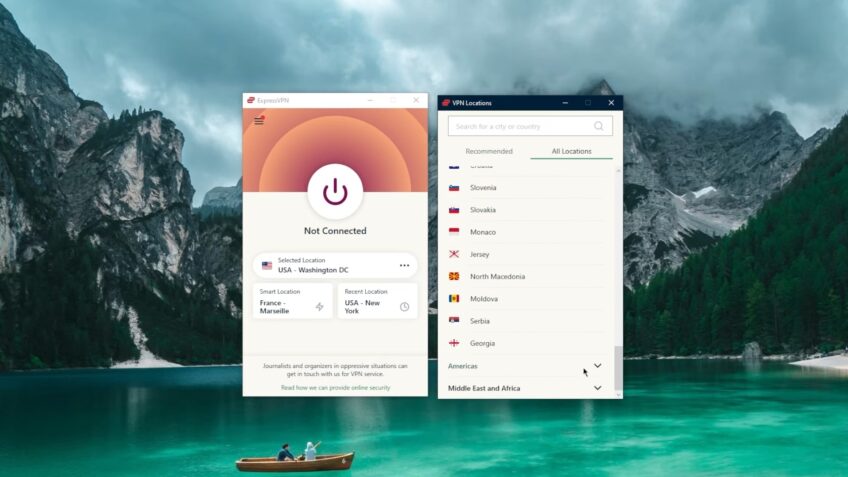The image size is (848, 477).
Task: Close the ExpressVPN main window
Action: tap(416, 100)
